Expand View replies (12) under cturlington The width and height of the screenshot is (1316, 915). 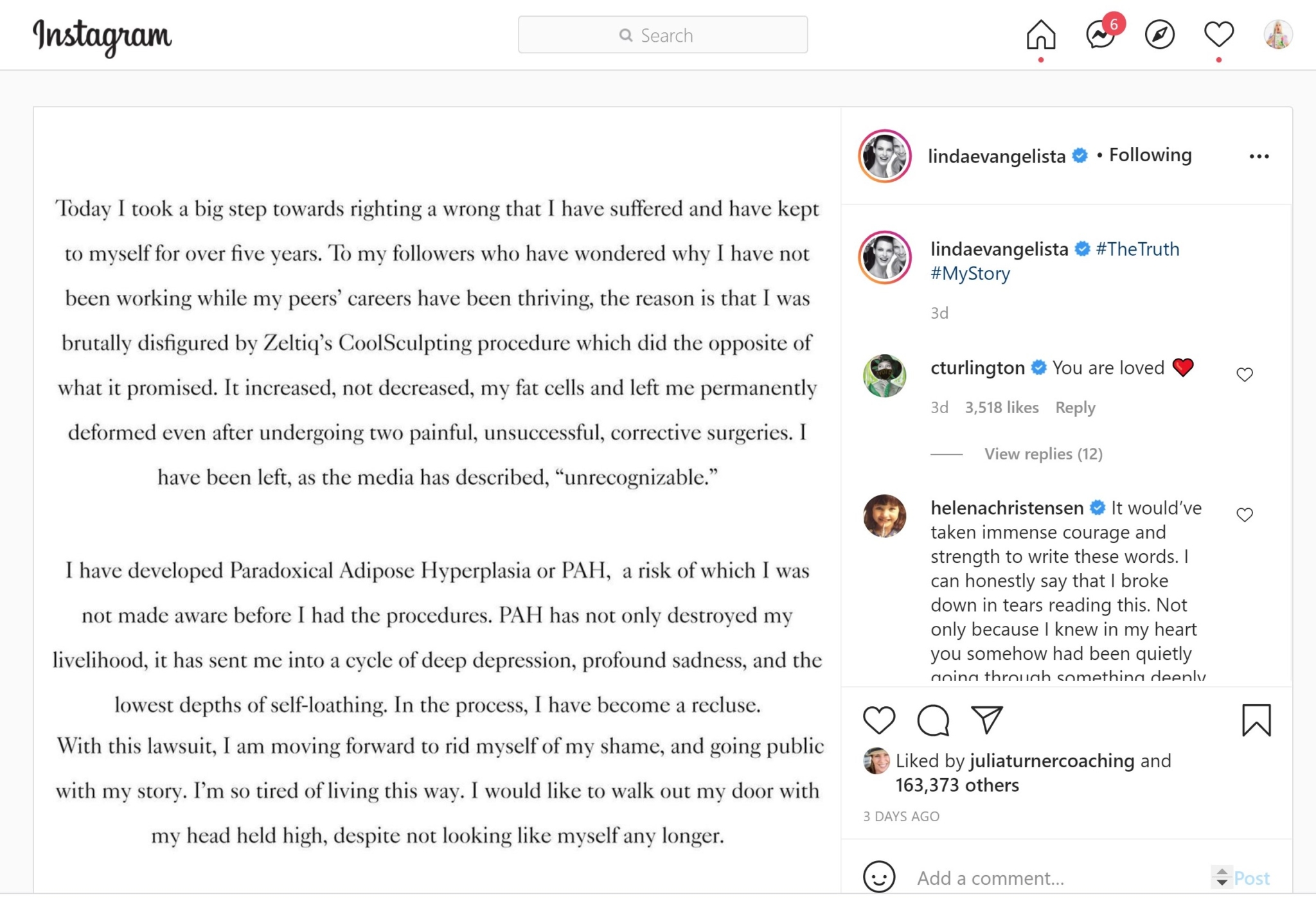coord(1043,454)
